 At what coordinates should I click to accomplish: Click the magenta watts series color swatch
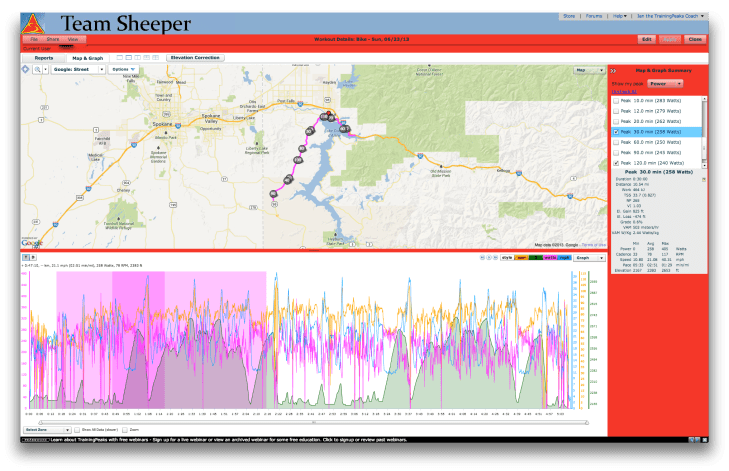coord(550,258)
